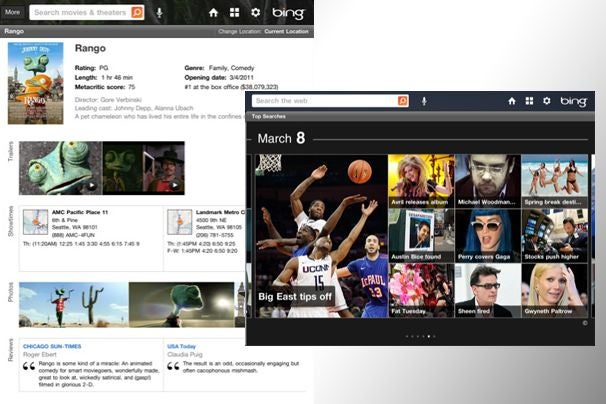The height and width of the screenshot is (404, 606).
Task: Tap the bing logo in the movies window
Action: tap(288, 14)
